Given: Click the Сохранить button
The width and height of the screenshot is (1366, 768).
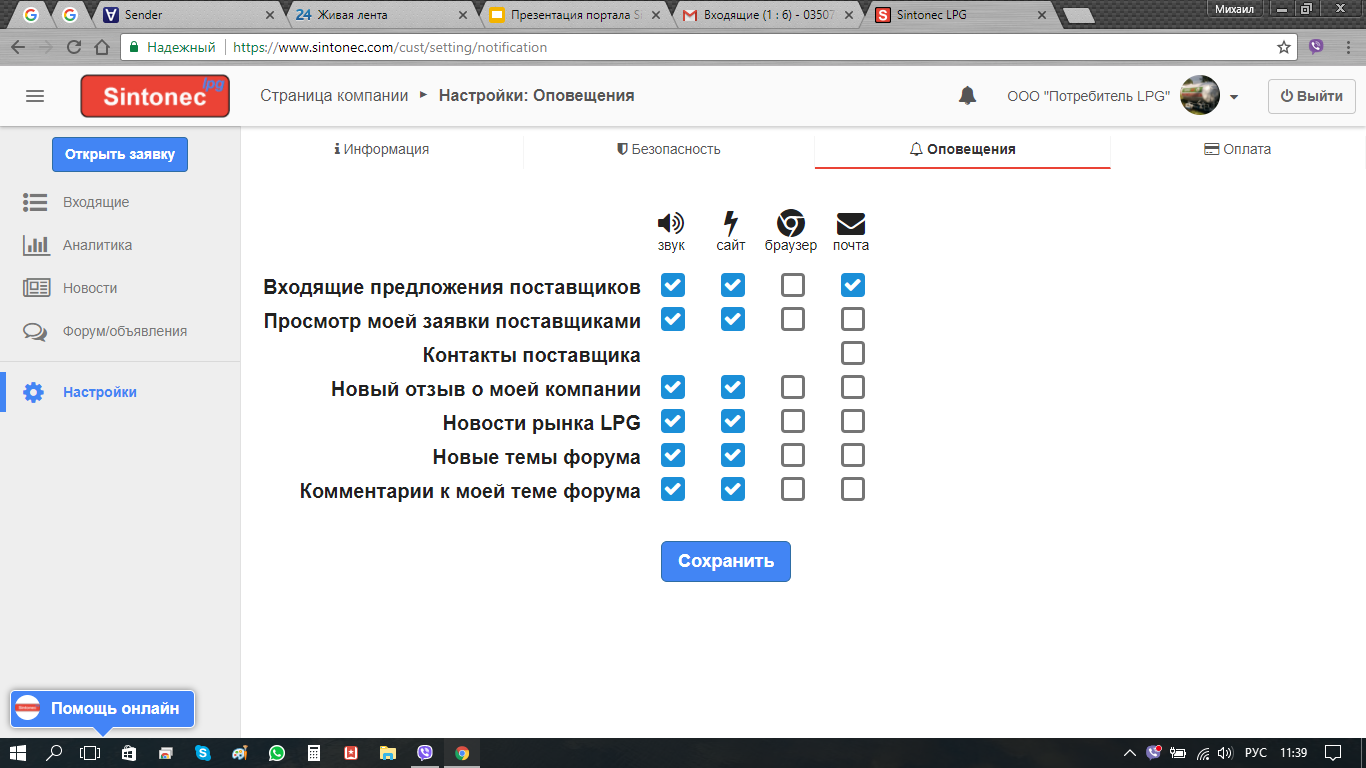Looking at the screenshot, I should [x=725, y=561].
